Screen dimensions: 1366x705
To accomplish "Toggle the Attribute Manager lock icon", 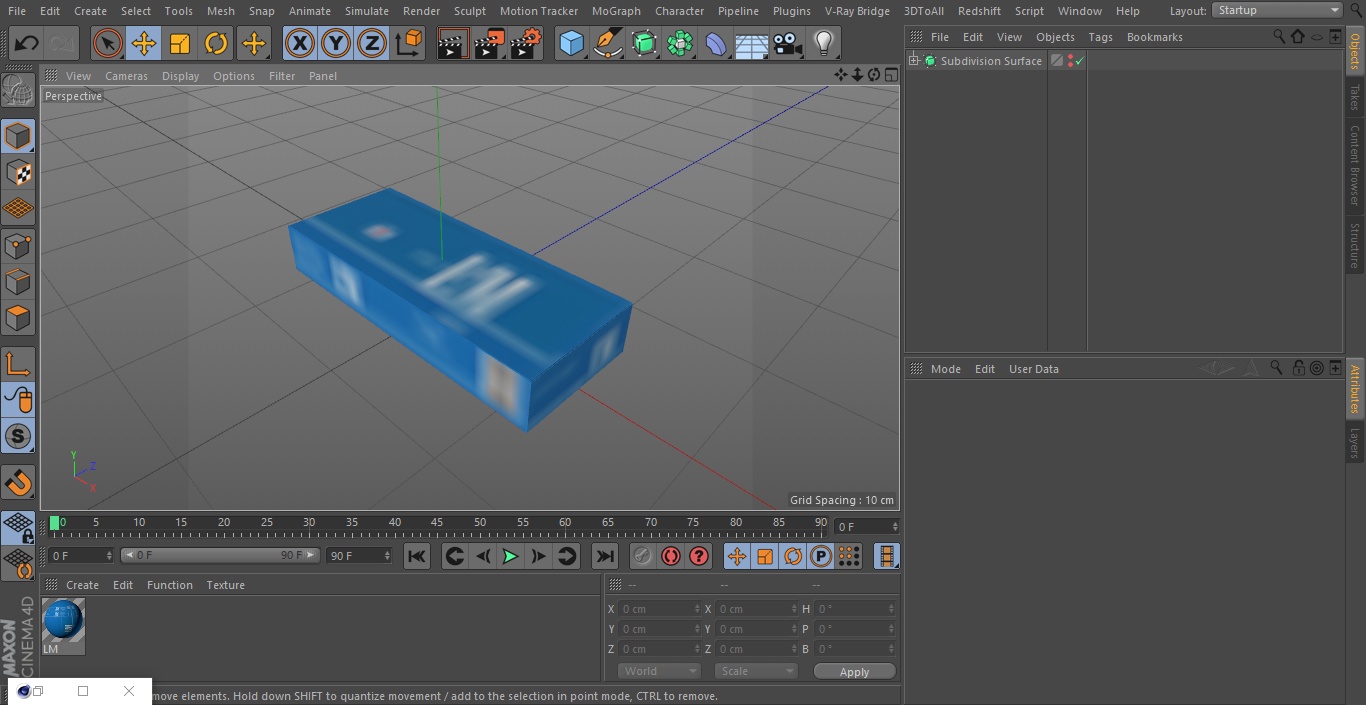I will tap(1298, 368).
